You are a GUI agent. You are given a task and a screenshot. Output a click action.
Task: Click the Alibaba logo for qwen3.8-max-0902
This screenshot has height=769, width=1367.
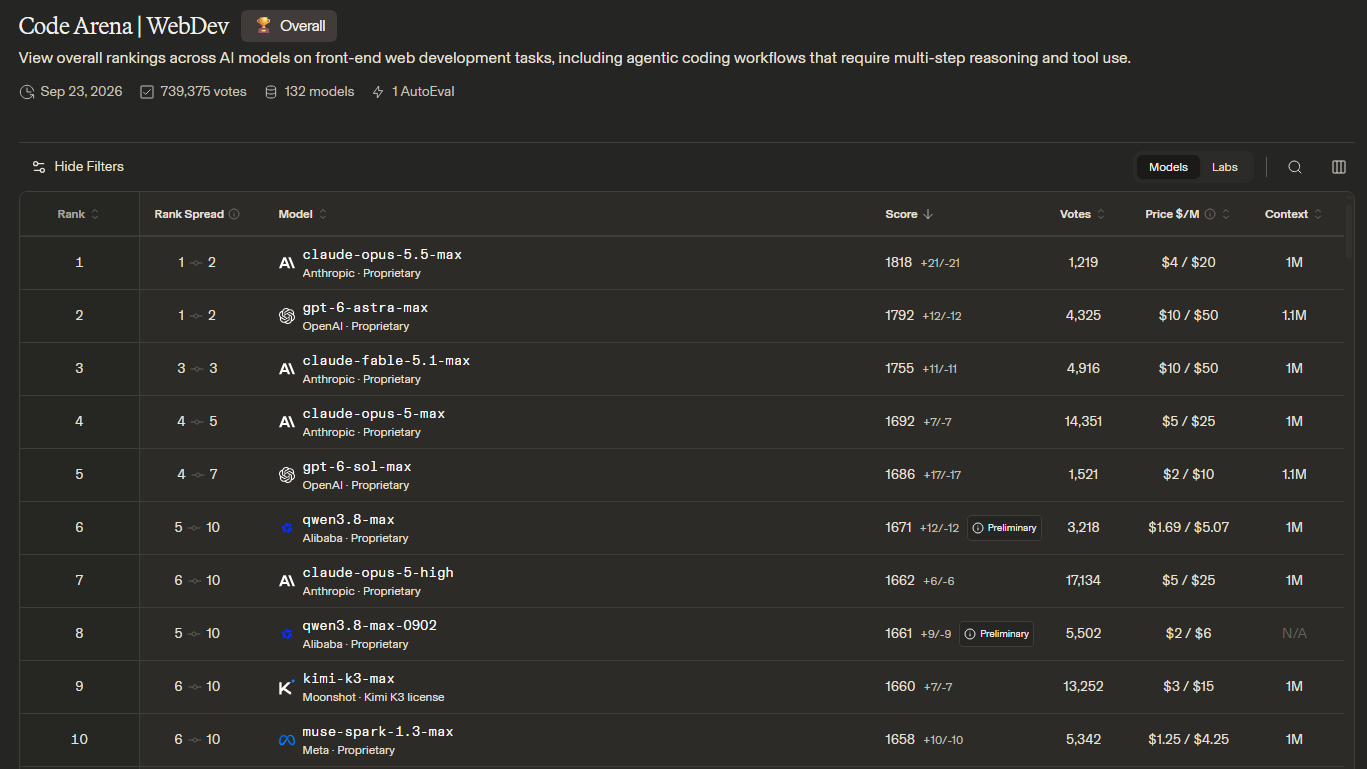pos(287,634)
